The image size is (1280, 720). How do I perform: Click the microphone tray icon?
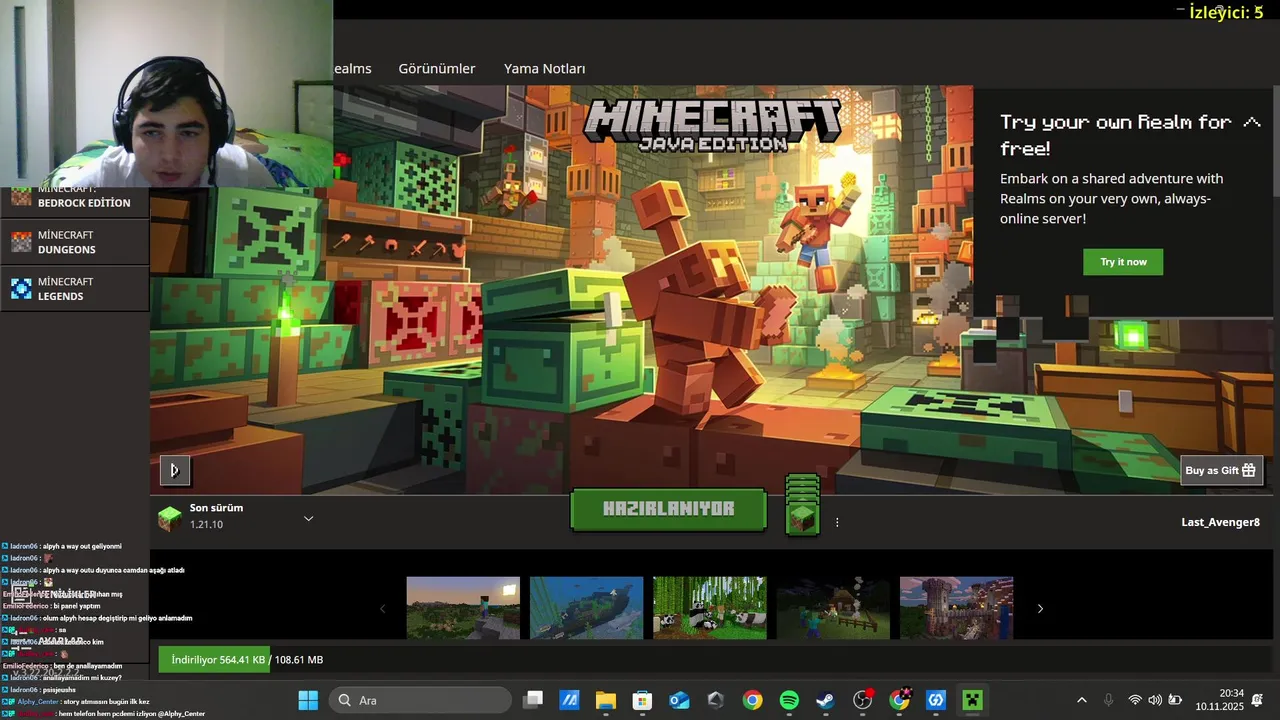click(1108, 700)
